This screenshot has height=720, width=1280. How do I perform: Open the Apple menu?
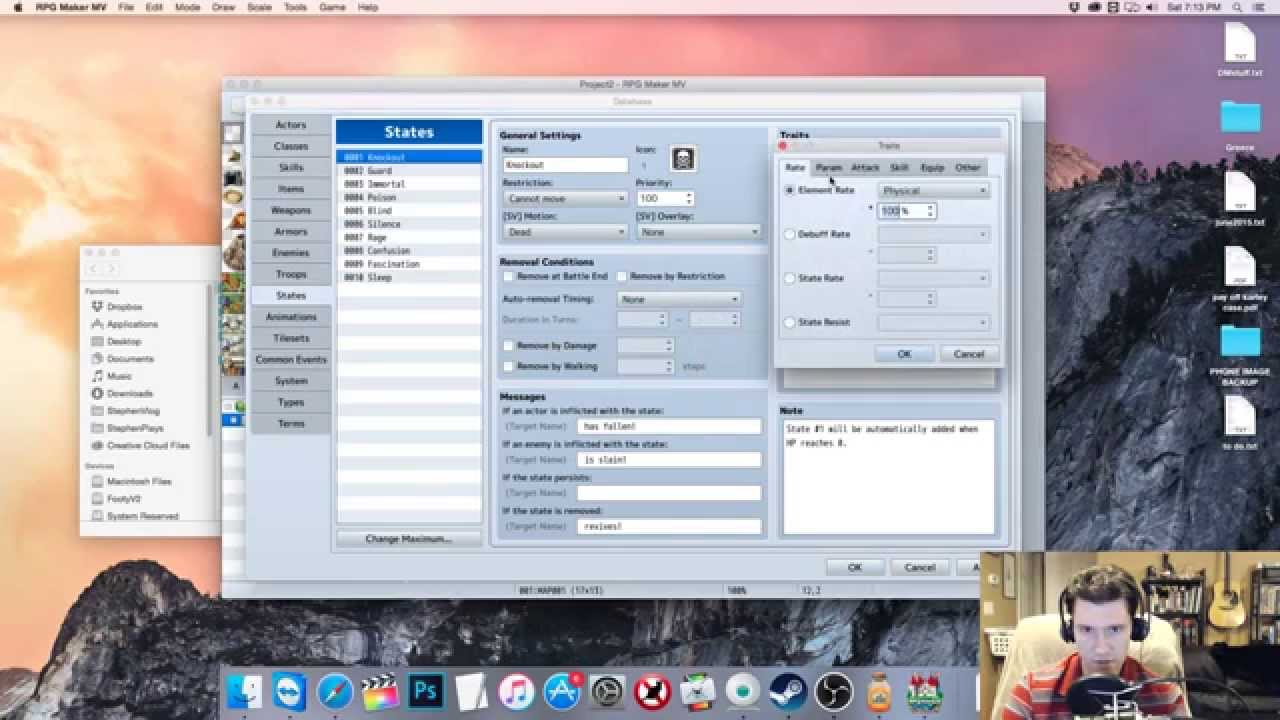[x=18, y=7]
